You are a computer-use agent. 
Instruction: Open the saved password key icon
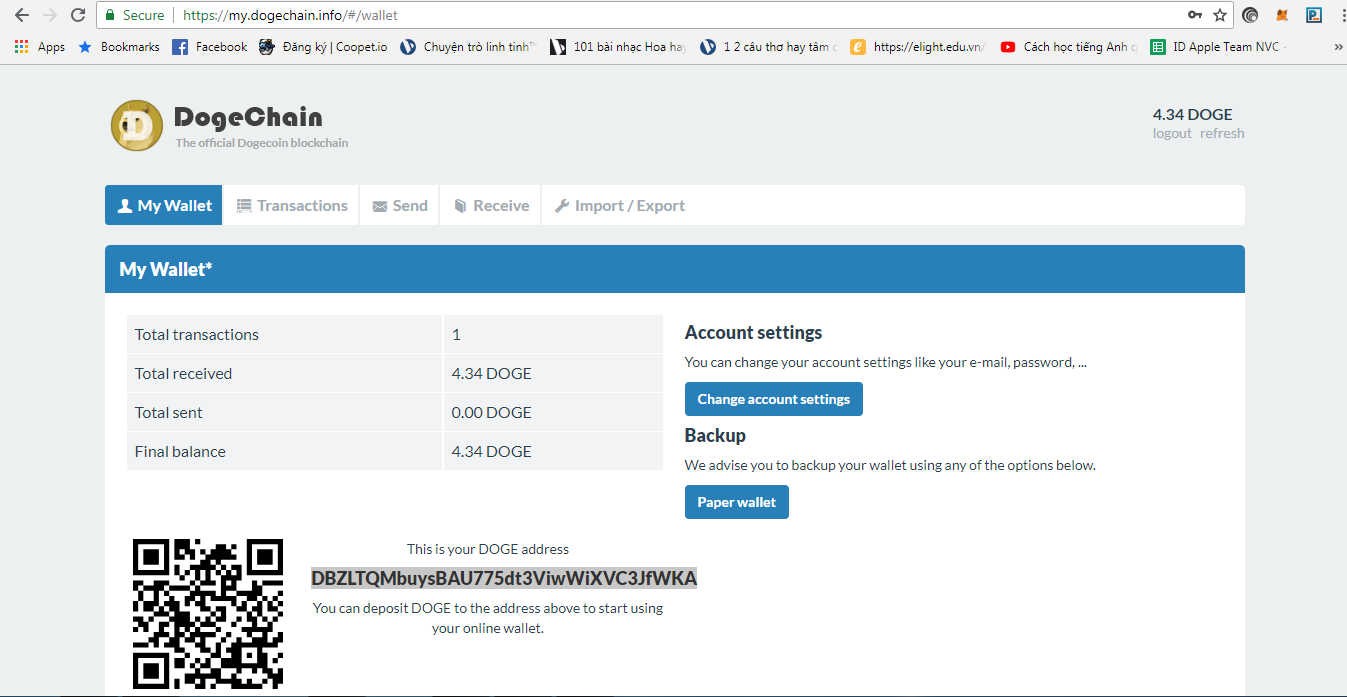pos(1195,15)
